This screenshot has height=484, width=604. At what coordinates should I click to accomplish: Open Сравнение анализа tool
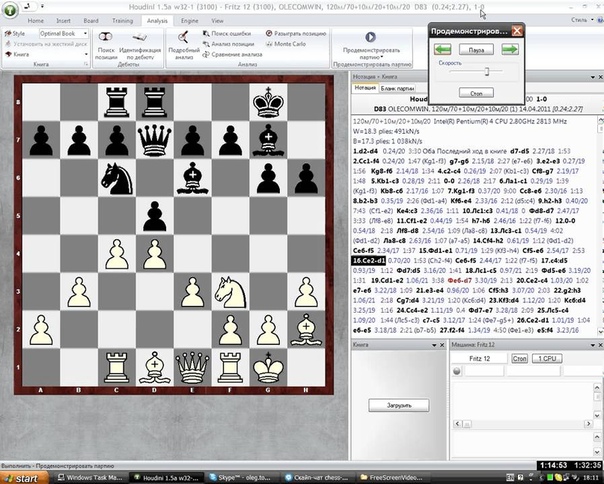[x=232, y=54]
